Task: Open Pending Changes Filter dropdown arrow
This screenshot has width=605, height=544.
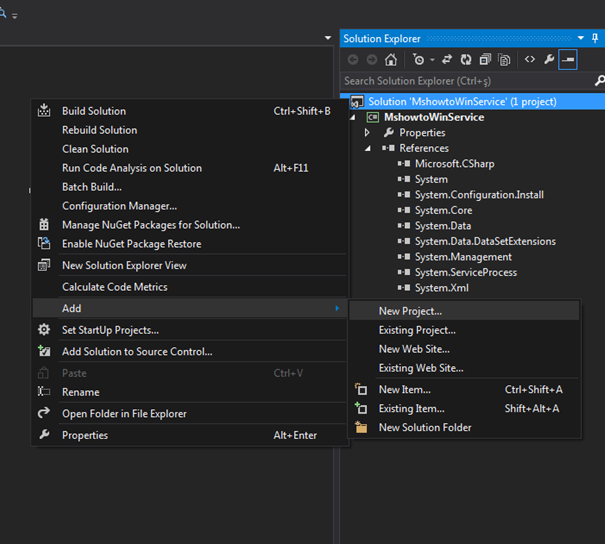Action: (x=432, y=60)
